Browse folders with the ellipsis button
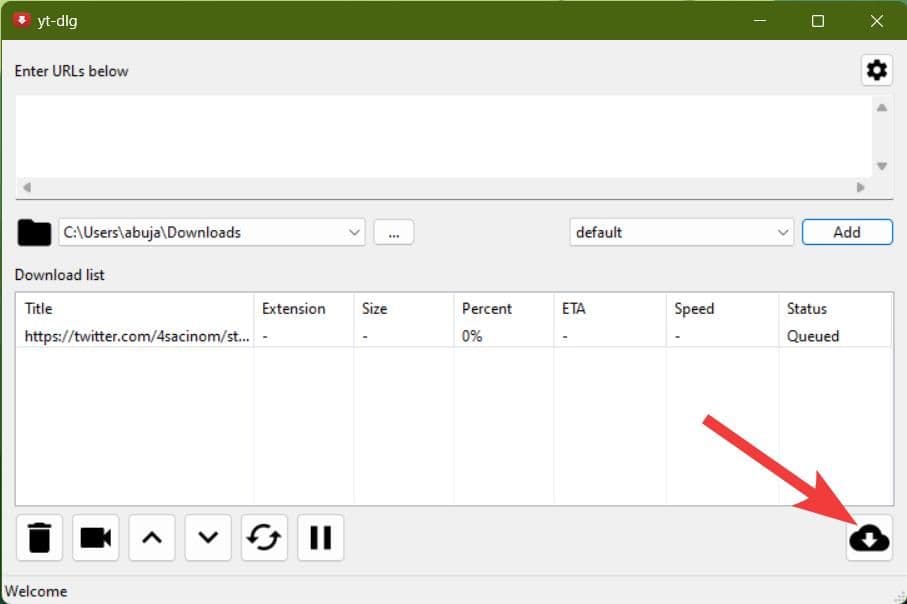 (394, 232)
